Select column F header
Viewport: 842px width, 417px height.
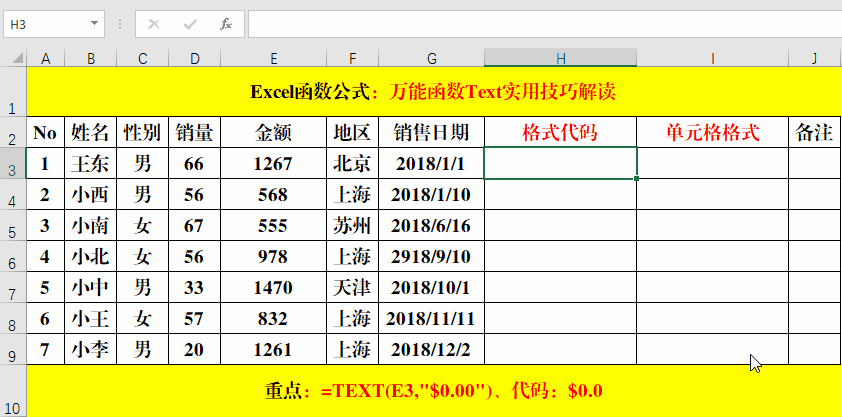[x=352, y=58]
